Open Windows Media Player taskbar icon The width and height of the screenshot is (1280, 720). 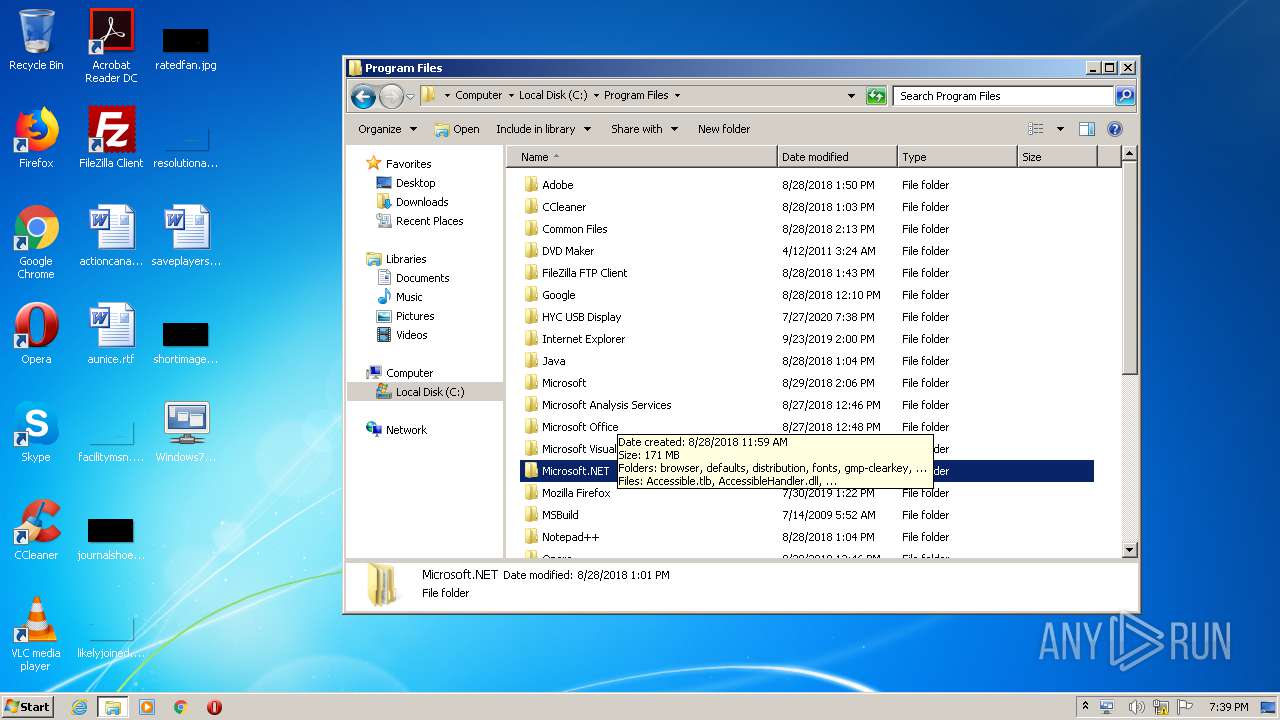(x=147, y=707)
